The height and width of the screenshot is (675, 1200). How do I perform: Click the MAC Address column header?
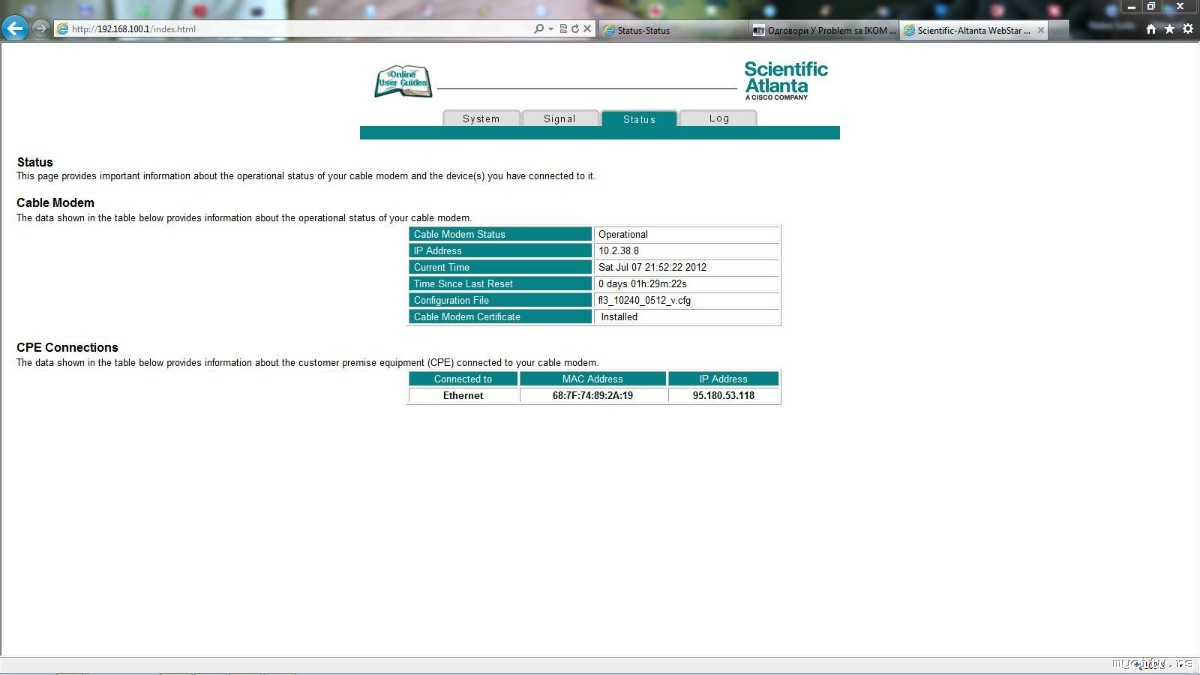(x=593, y=379)
